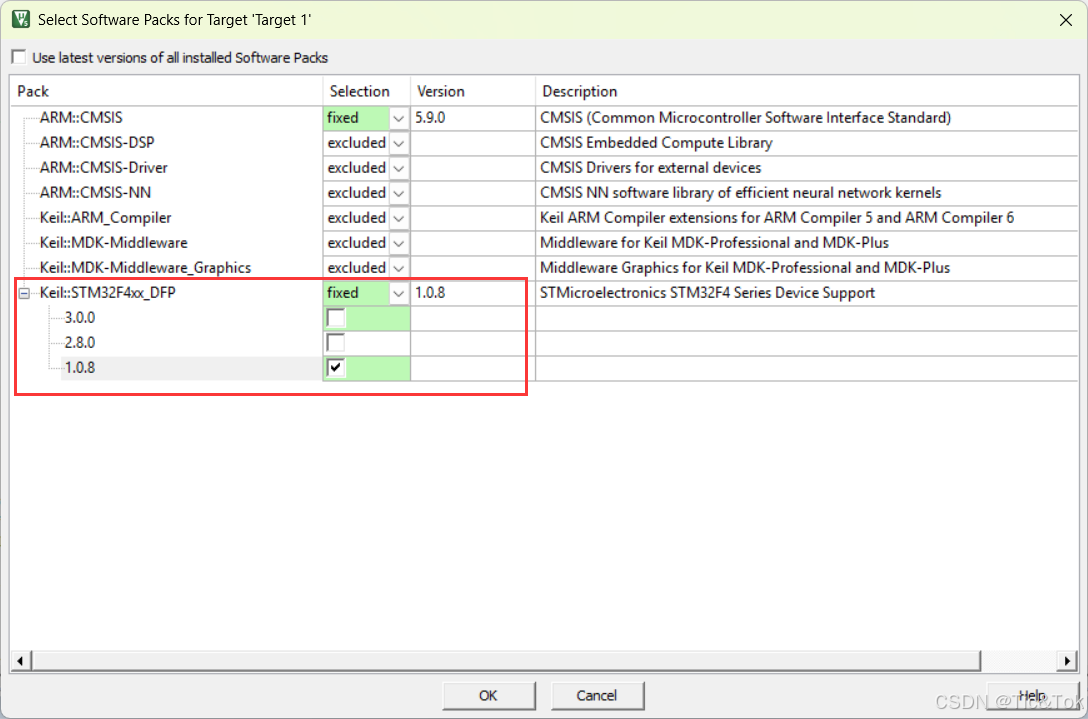This screenshot has height=719, width=1088.
Task: Select the 3.0.0 version tree item
Action: click(80, 318)
